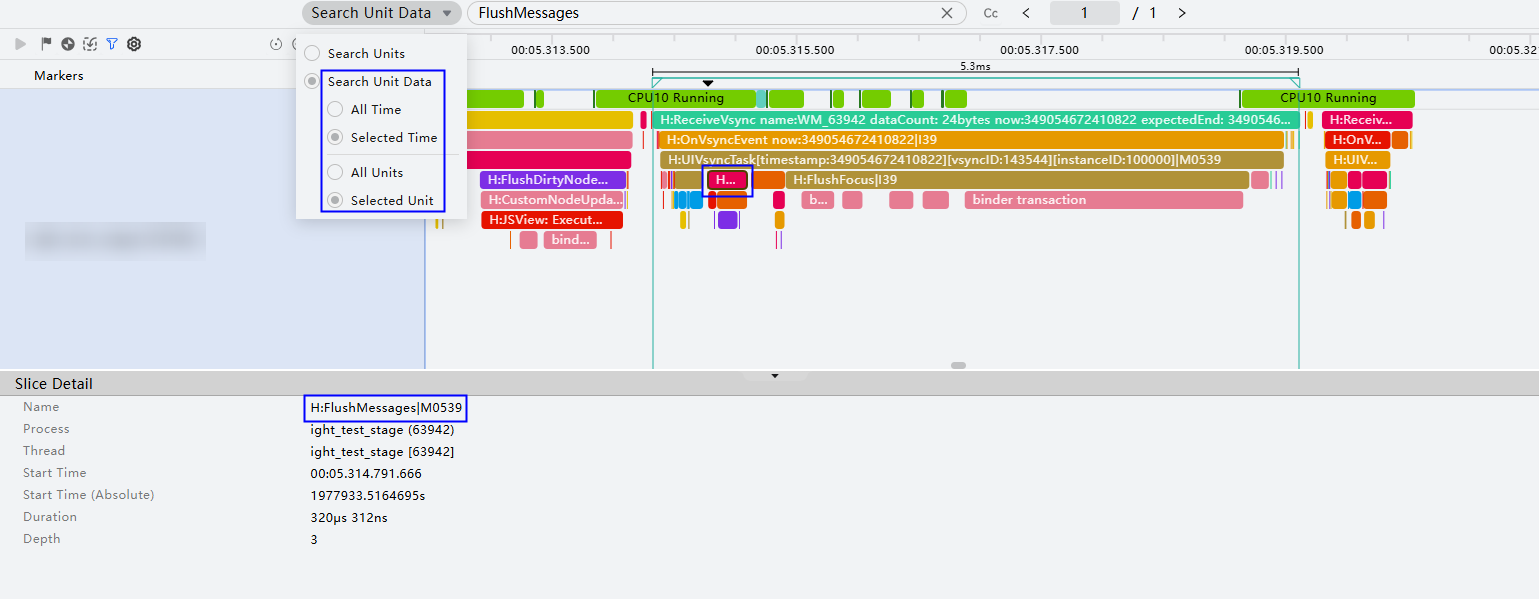1539x599 pixels.
Task: Select the highlighted pink 'H...' FlushMessages slice
Action: pyautogui.click(x=727, y=180)
